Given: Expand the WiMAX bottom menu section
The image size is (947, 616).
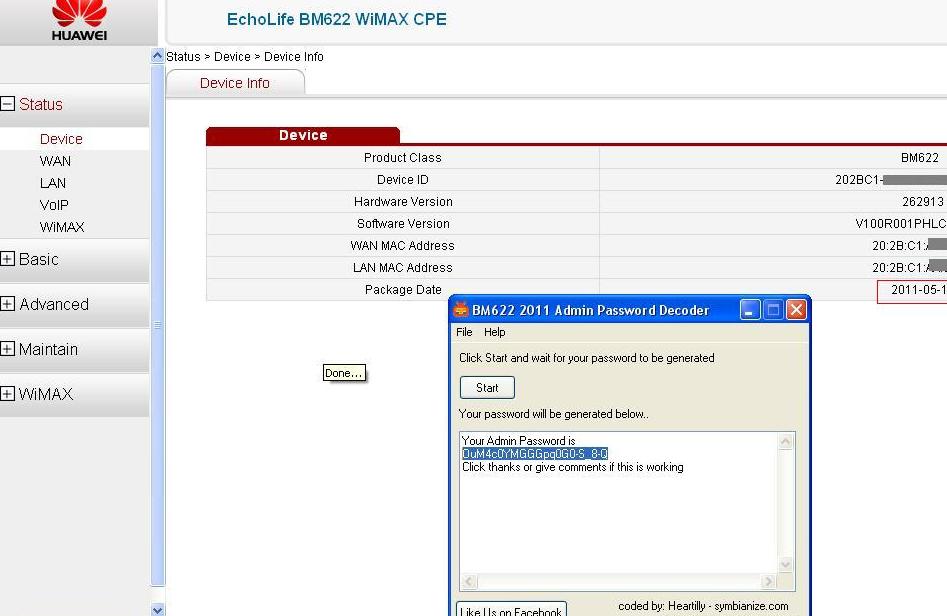Looking at the screenshot, I should tap(8, 394).
